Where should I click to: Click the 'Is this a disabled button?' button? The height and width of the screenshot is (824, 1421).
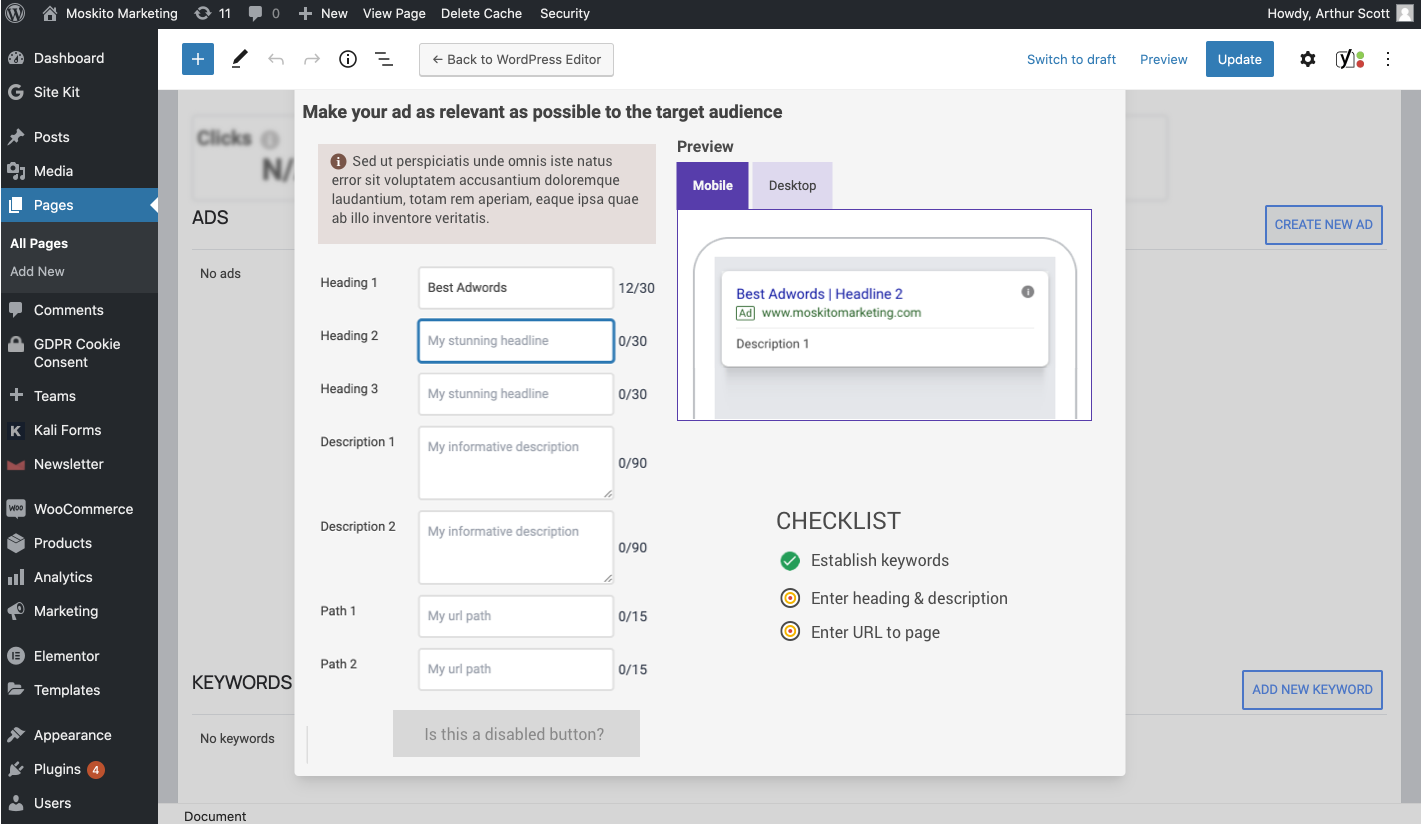click(x=516, y=734)
